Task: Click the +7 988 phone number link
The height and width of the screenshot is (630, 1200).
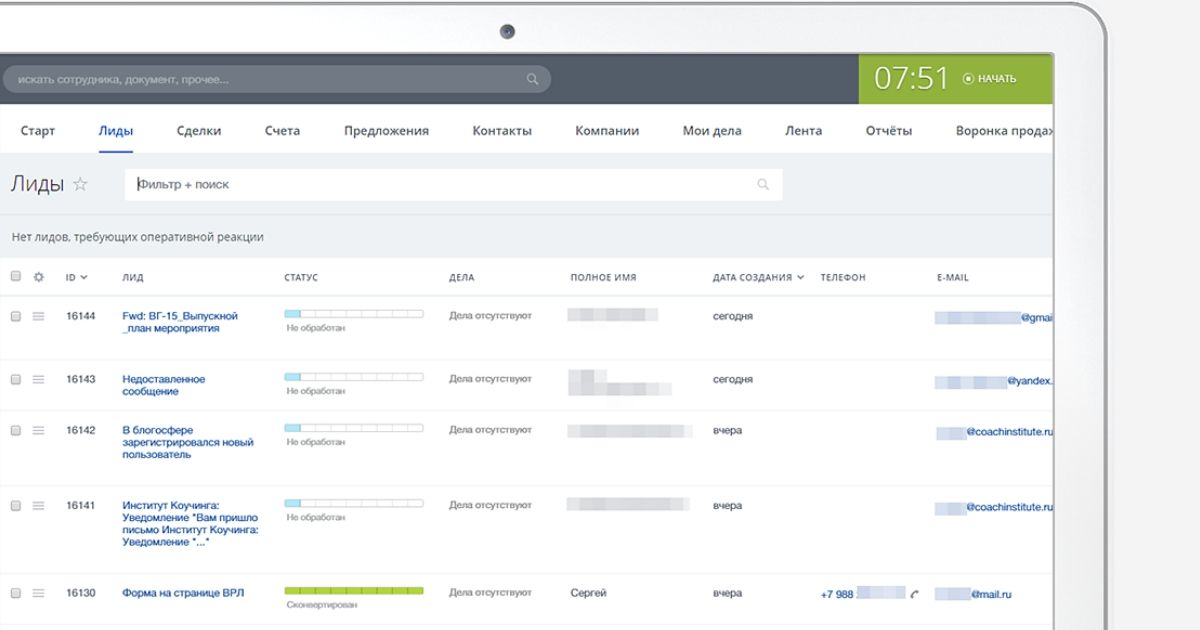Action: point(862,594)
